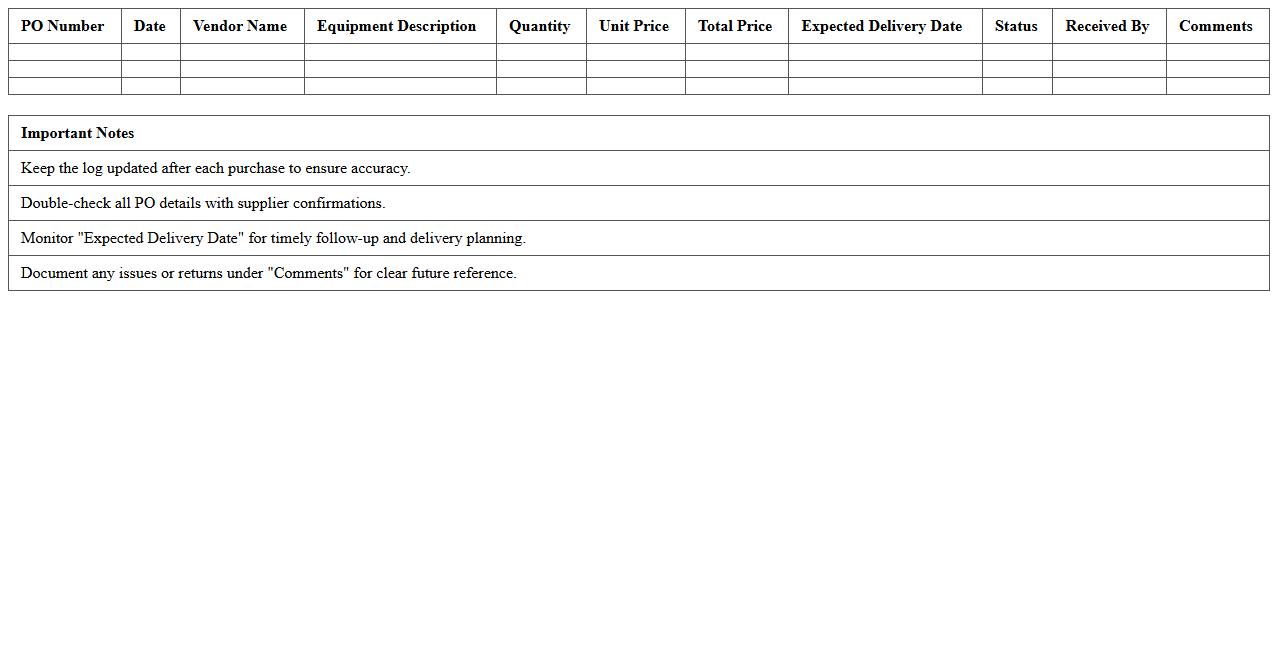Click the note about keeping the log updated
The width and height of the screenshot is (1278, 650).
638,168
